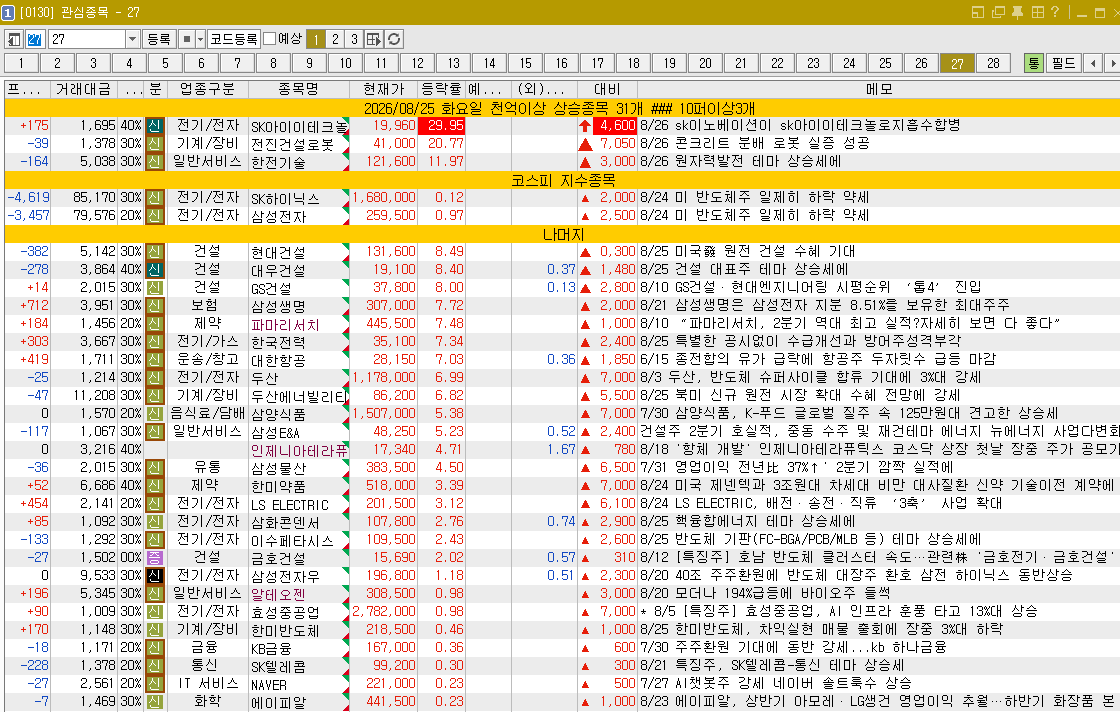Image resolution: width=1120 pixels, height=712 pixels.
Task: Toggle the left side panel icon
Action: tap(14, 39)
